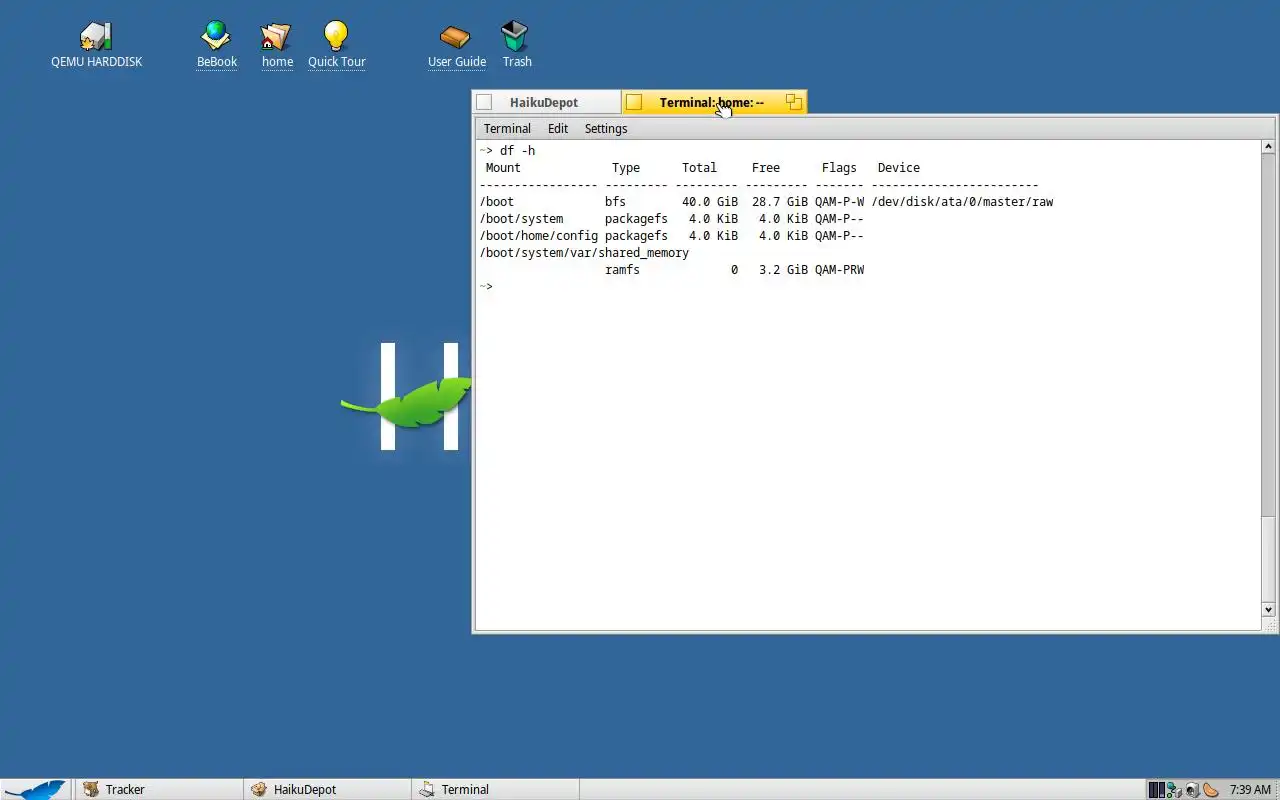Screen dimensions: 1280x800
Task: Click the 'Mount' column header
Action: [503, 168]
